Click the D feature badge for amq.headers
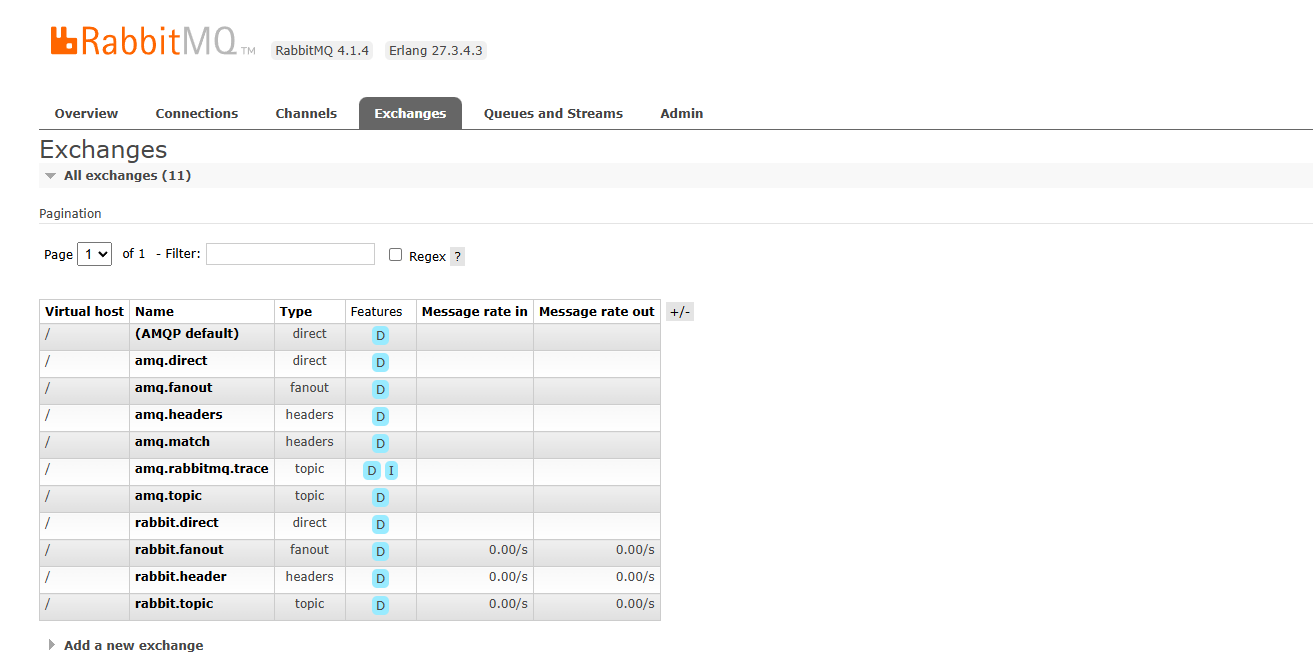Screen dimensions: 1313x665 click(x=380, y=416)
